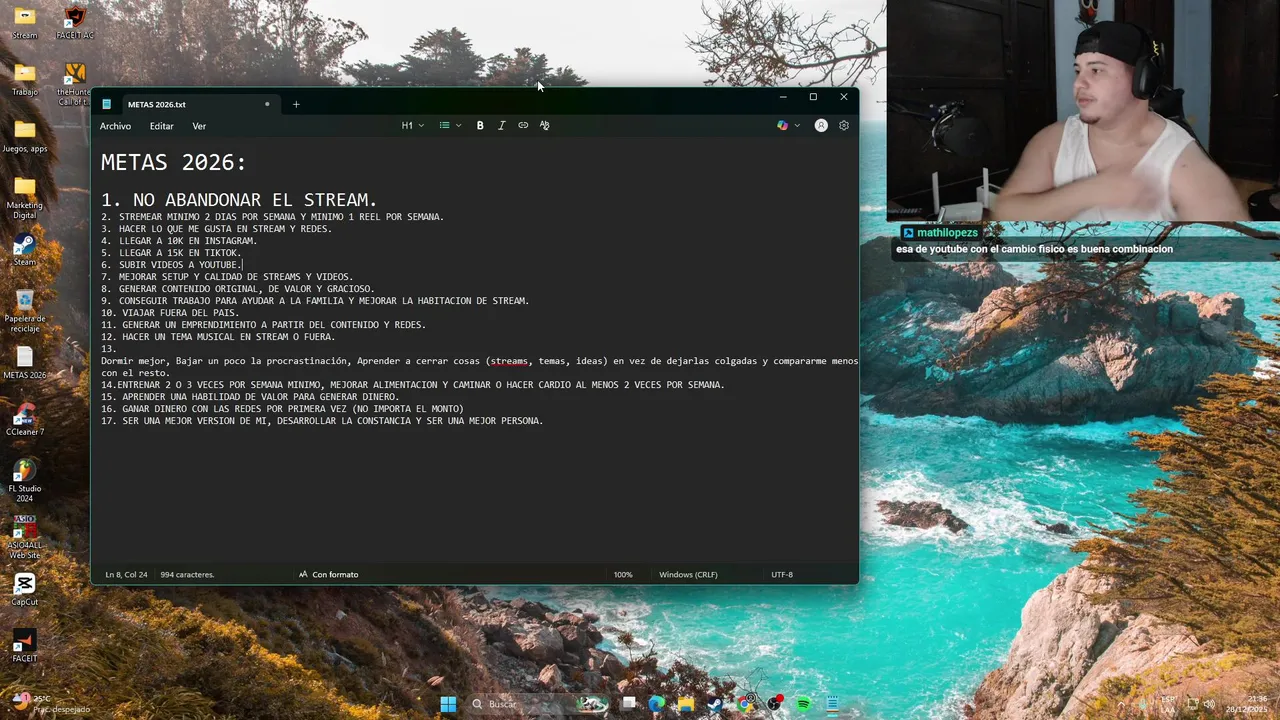Open the Windows (CRLF) line ending selector
The image size is (1280, 720).
click(x=688, y=574)
